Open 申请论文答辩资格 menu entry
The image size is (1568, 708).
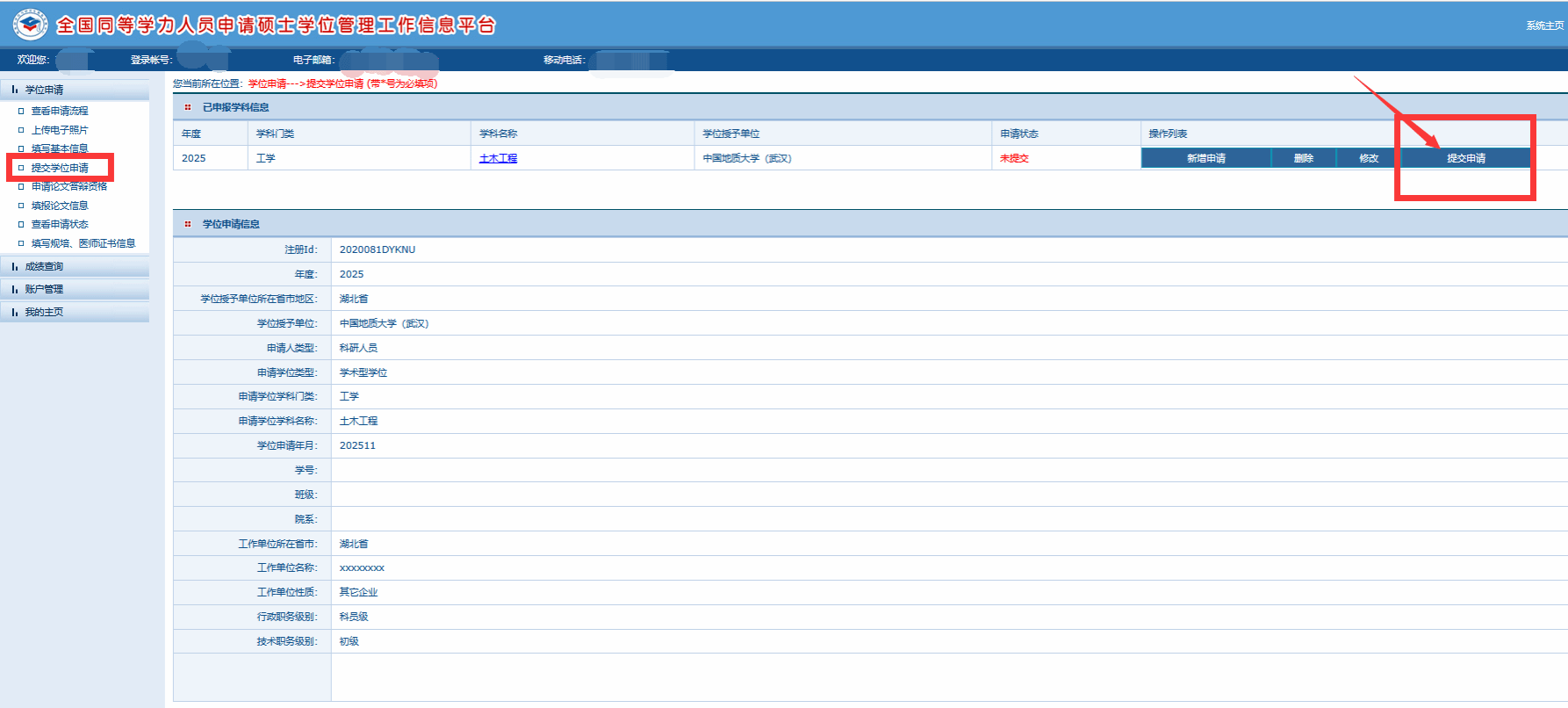click(69, 186)
